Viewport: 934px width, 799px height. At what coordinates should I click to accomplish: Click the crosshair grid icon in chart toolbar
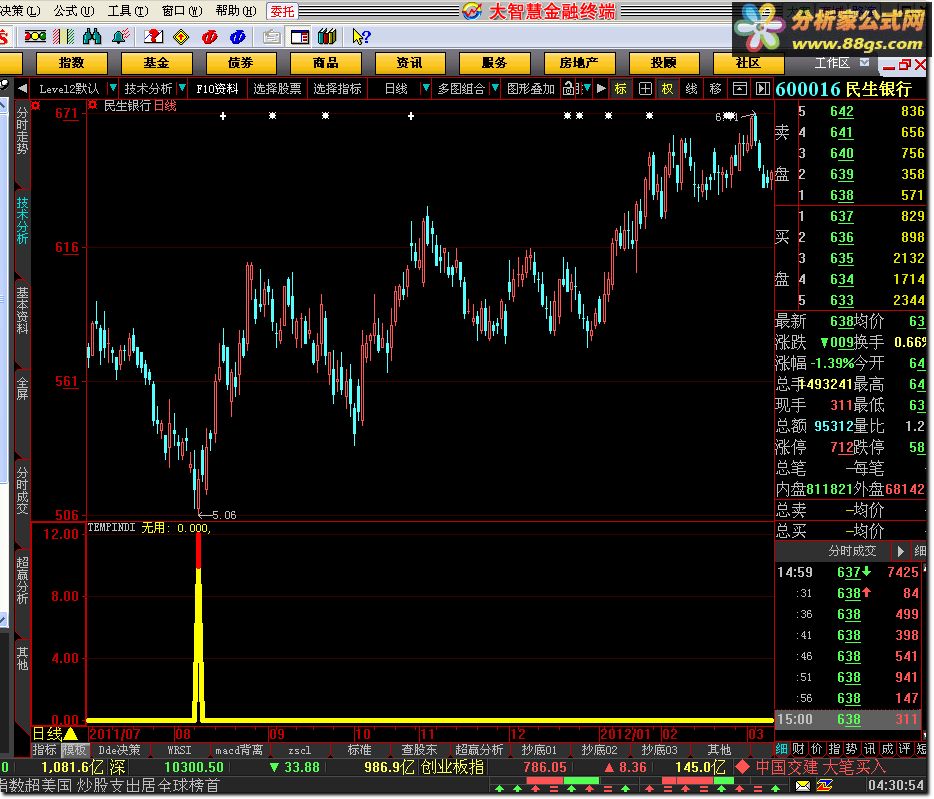coord(645,89)
